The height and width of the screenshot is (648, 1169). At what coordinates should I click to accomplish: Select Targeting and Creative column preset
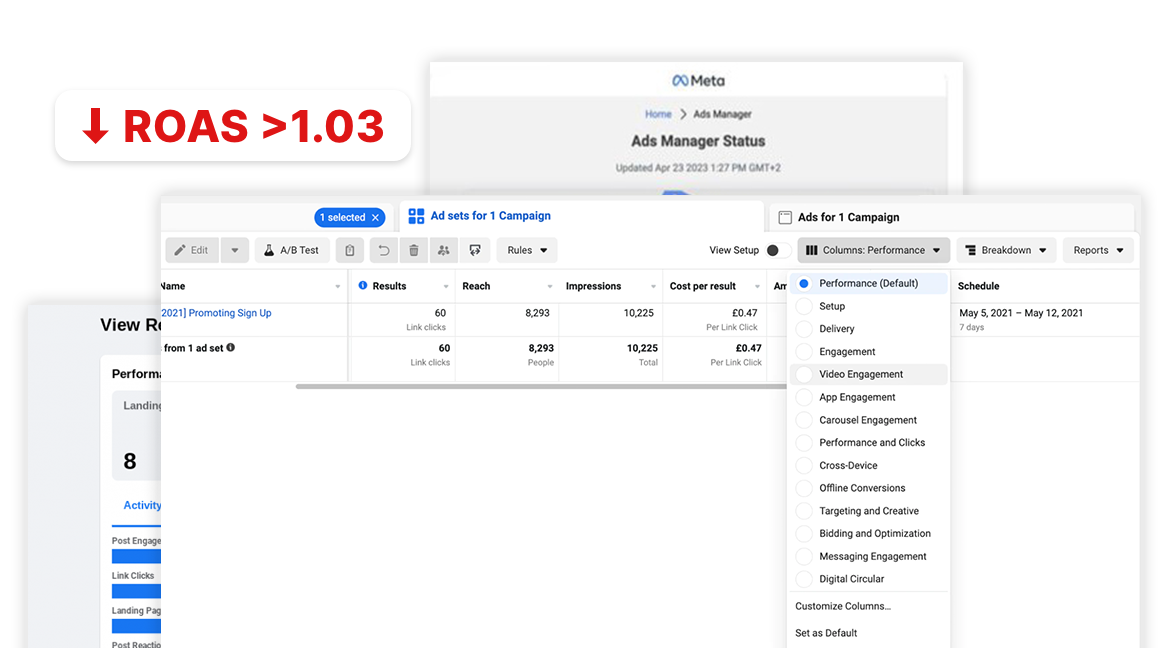[869, 511]
